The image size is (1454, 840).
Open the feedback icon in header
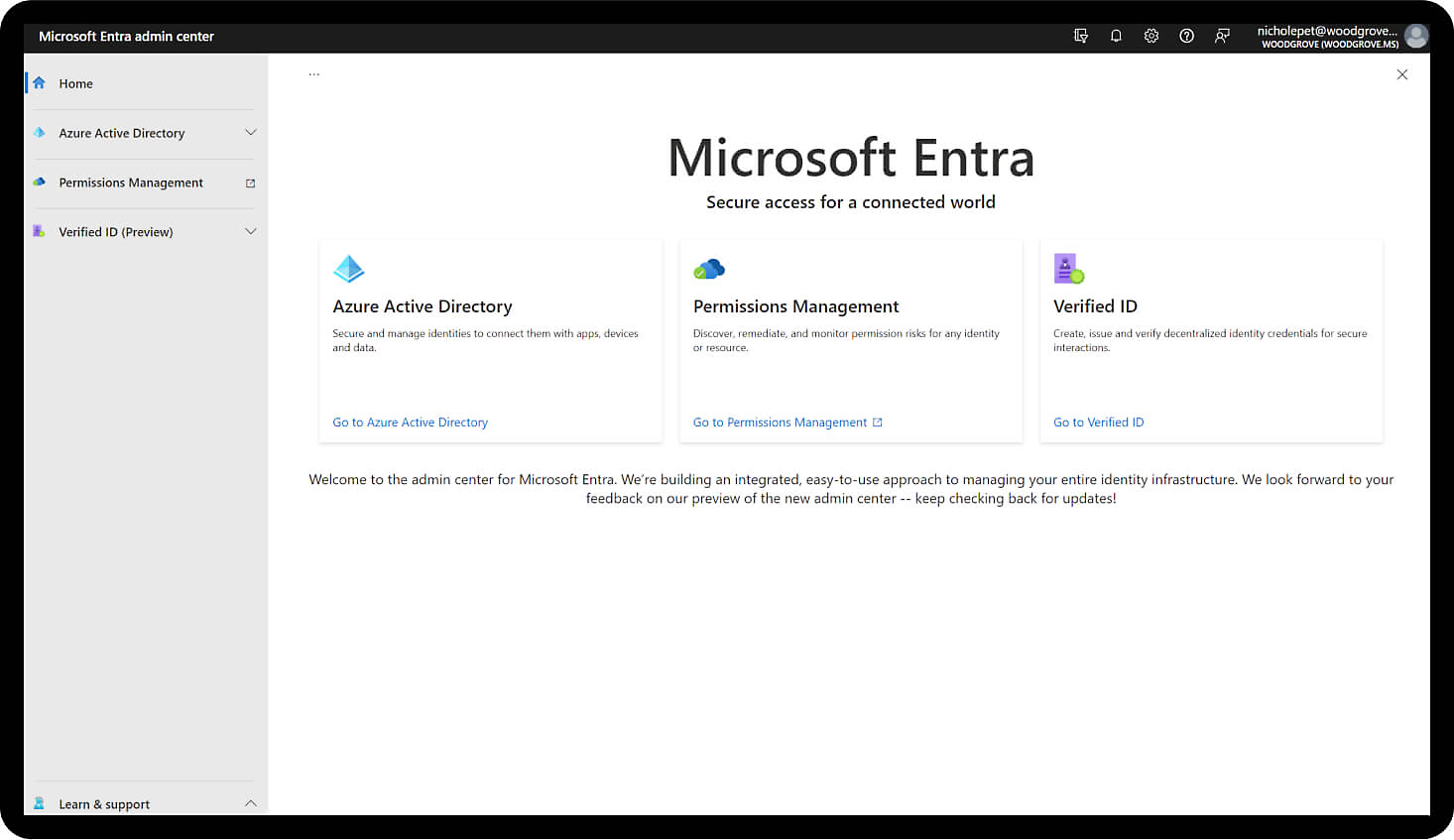coord(1222,36)
